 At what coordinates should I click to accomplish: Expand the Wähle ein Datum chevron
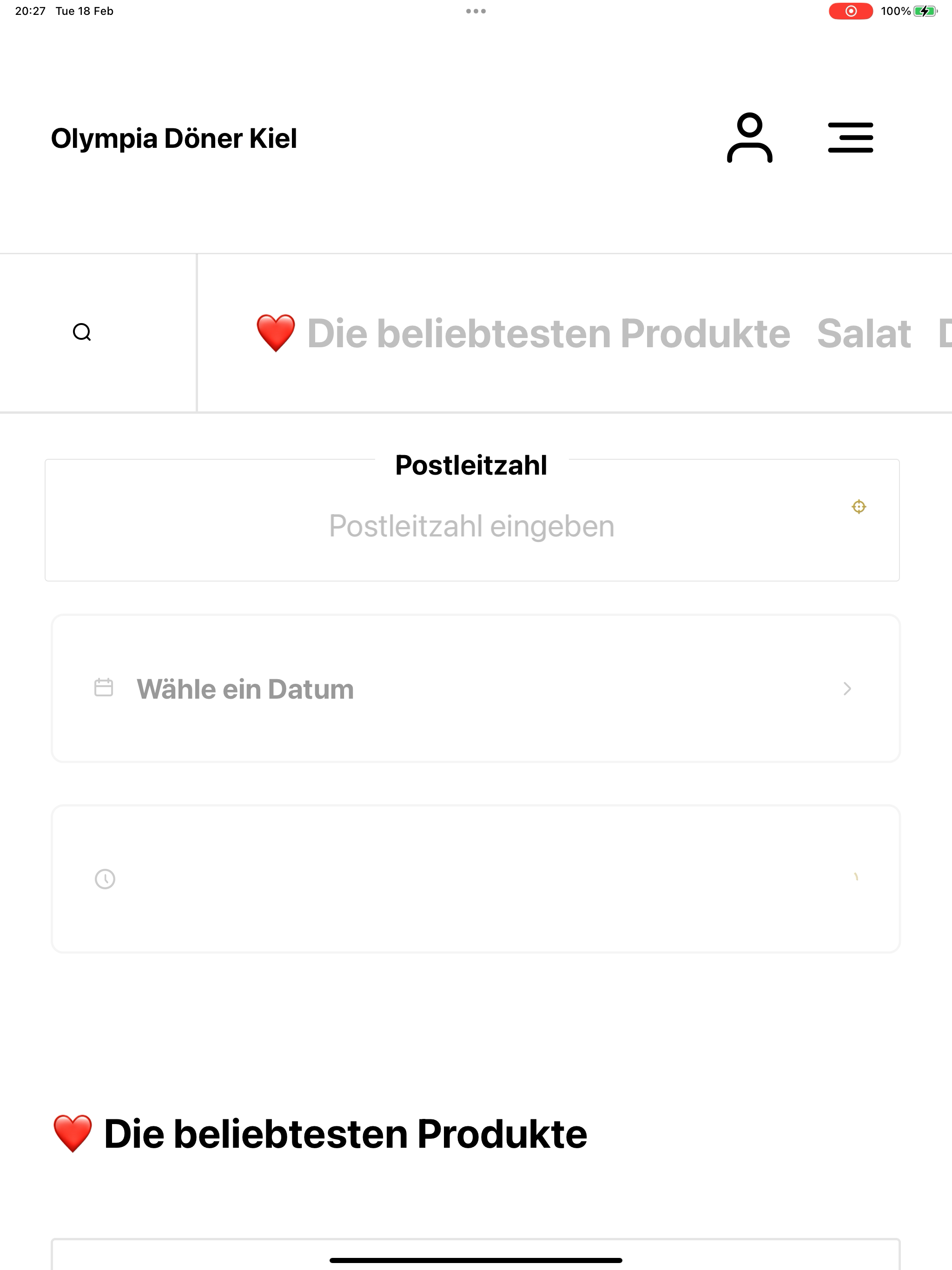click(847, 688)
